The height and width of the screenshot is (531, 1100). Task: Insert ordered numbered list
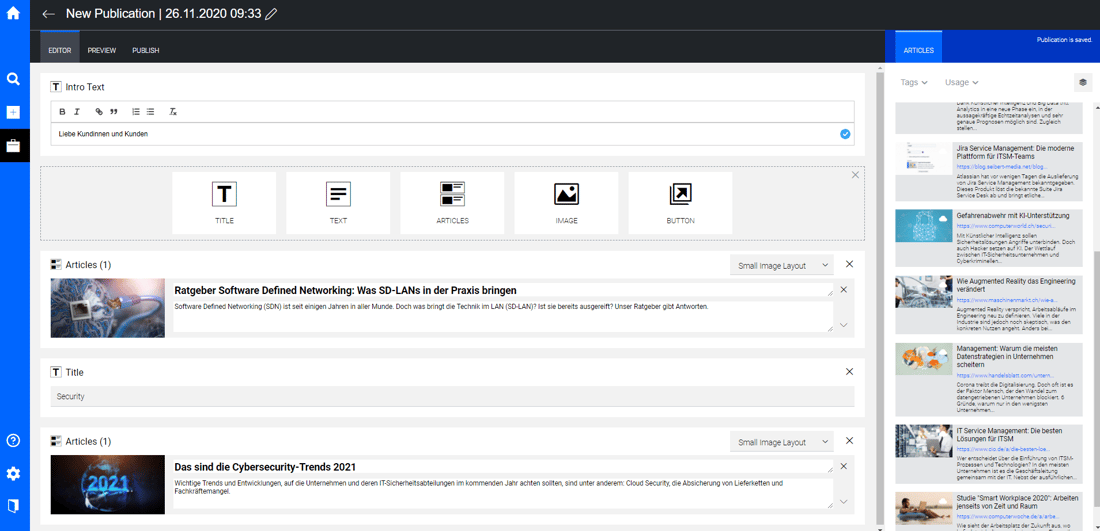(136, 112)
